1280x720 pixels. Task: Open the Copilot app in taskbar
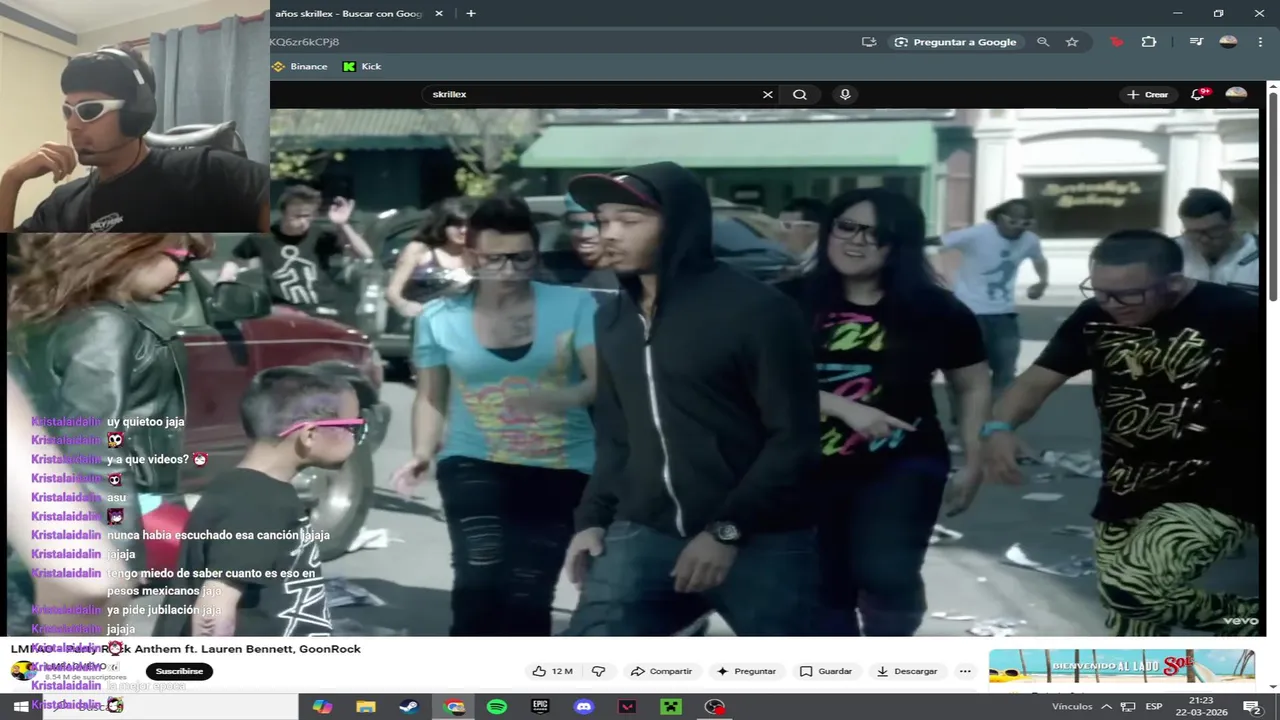[x=322, y=706]
